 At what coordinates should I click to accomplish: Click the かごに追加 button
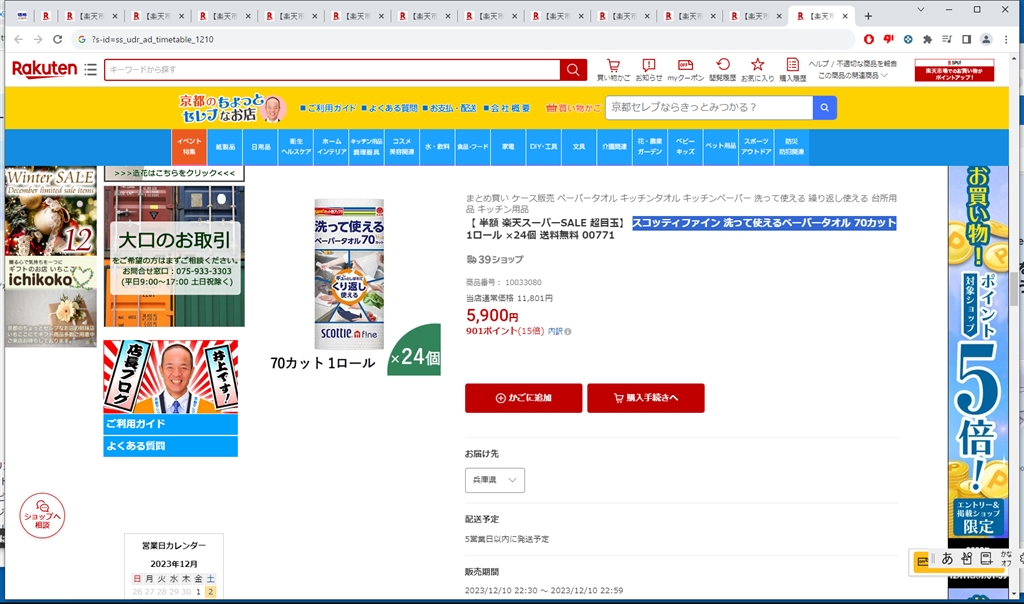(x=523, y=398)
